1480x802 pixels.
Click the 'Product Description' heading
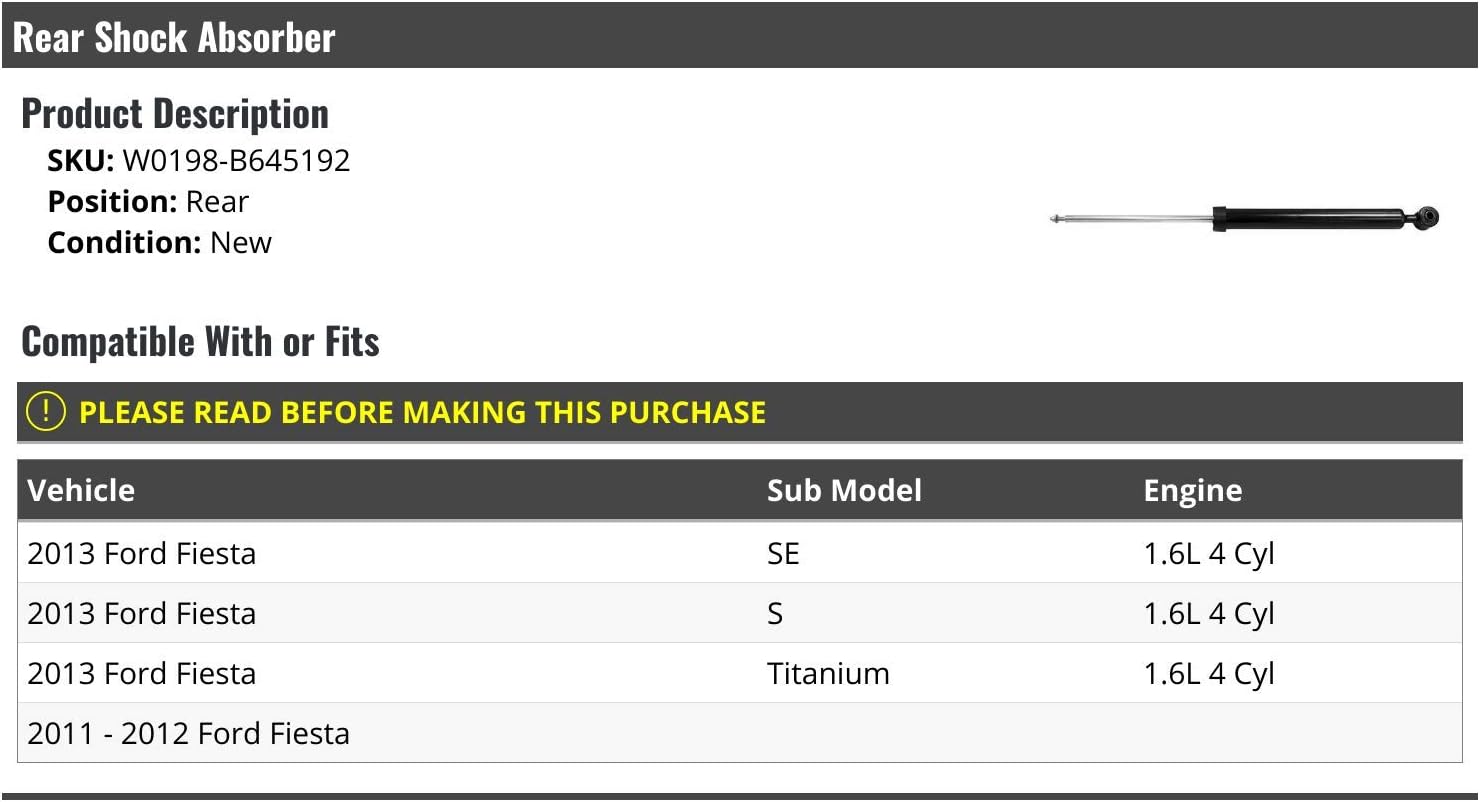[175, 114]
